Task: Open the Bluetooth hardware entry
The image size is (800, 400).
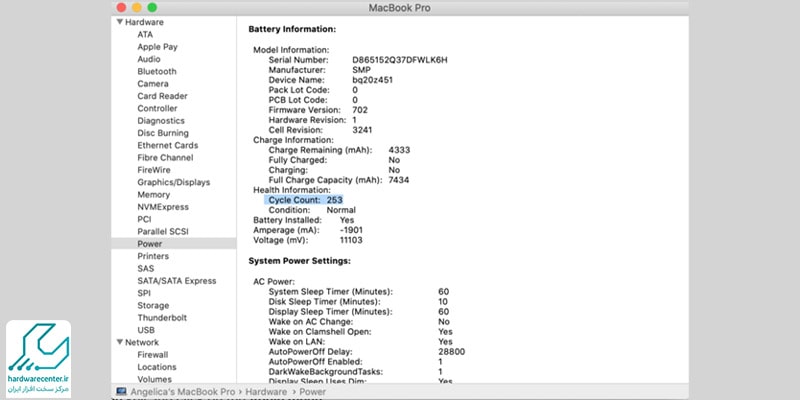Action: pyautogui.click(x=157, y=71)
